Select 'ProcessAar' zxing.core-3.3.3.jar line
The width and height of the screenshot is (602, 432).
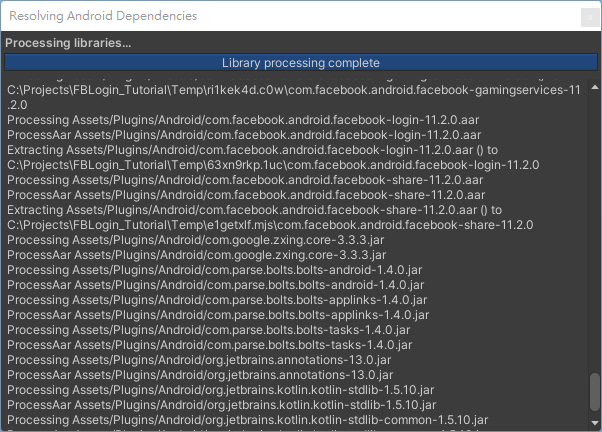[x=197, y=255]
